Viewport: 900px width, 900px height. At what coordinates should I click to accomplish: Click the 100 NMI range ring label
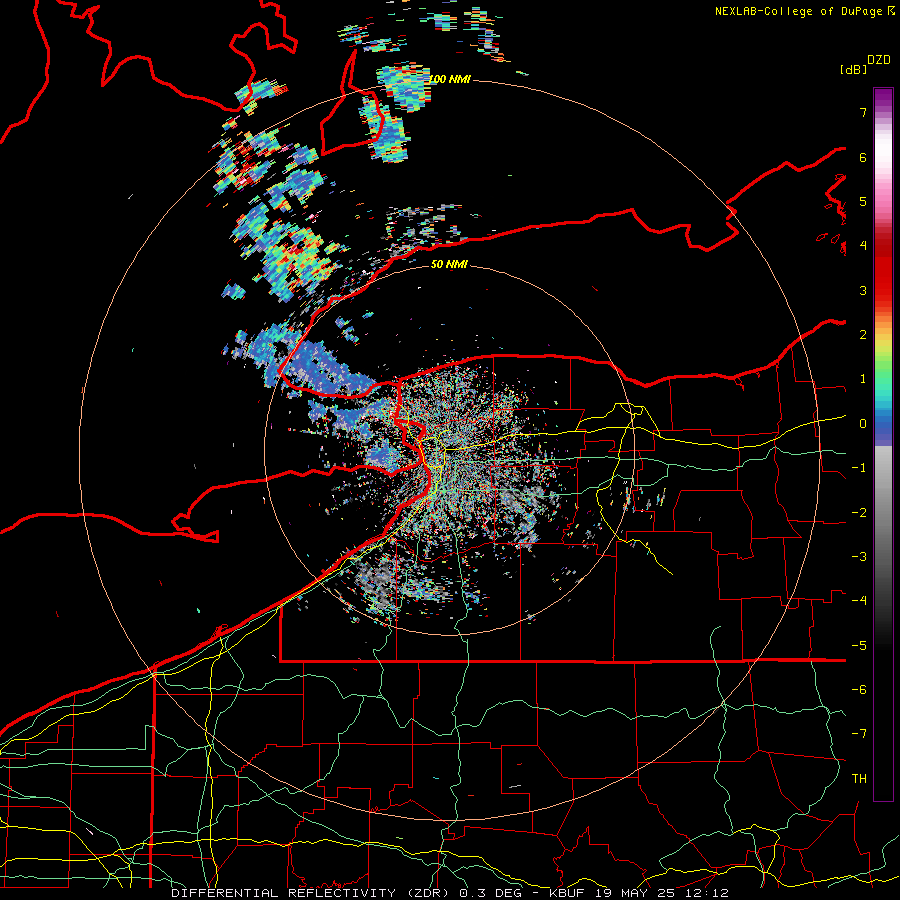tap(449, 79)
